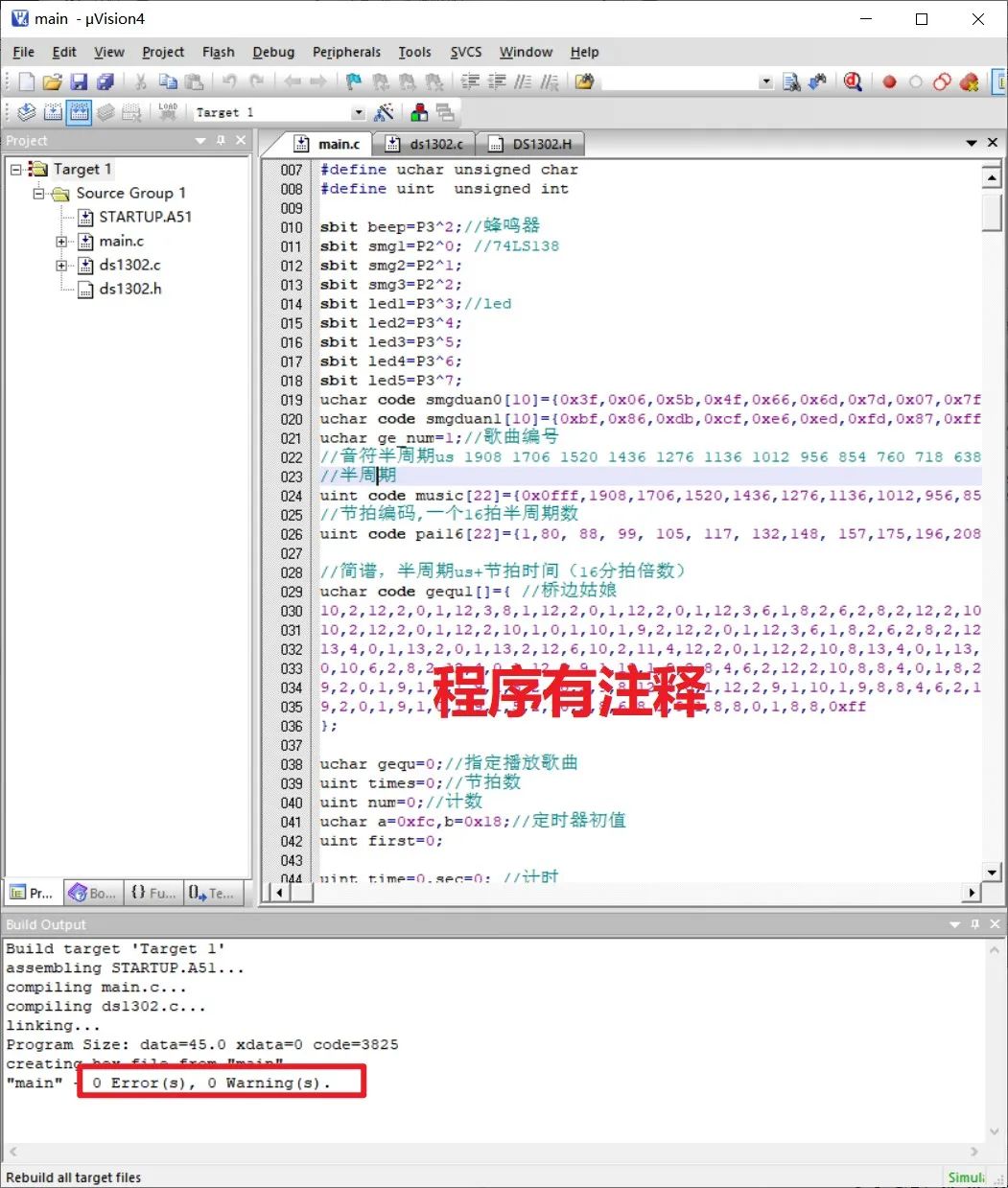Open the incremental find icon with binoculars

point(817,82)
